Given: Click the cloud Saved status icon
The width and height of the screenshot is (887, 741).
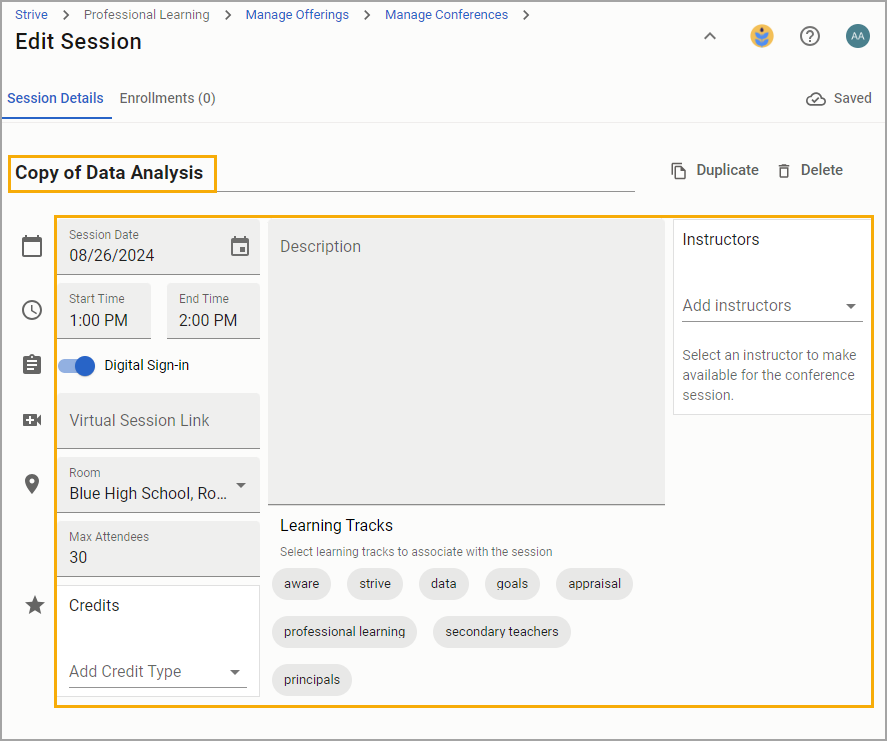Looking at the screenshot, I should click(x=815, y=99).
